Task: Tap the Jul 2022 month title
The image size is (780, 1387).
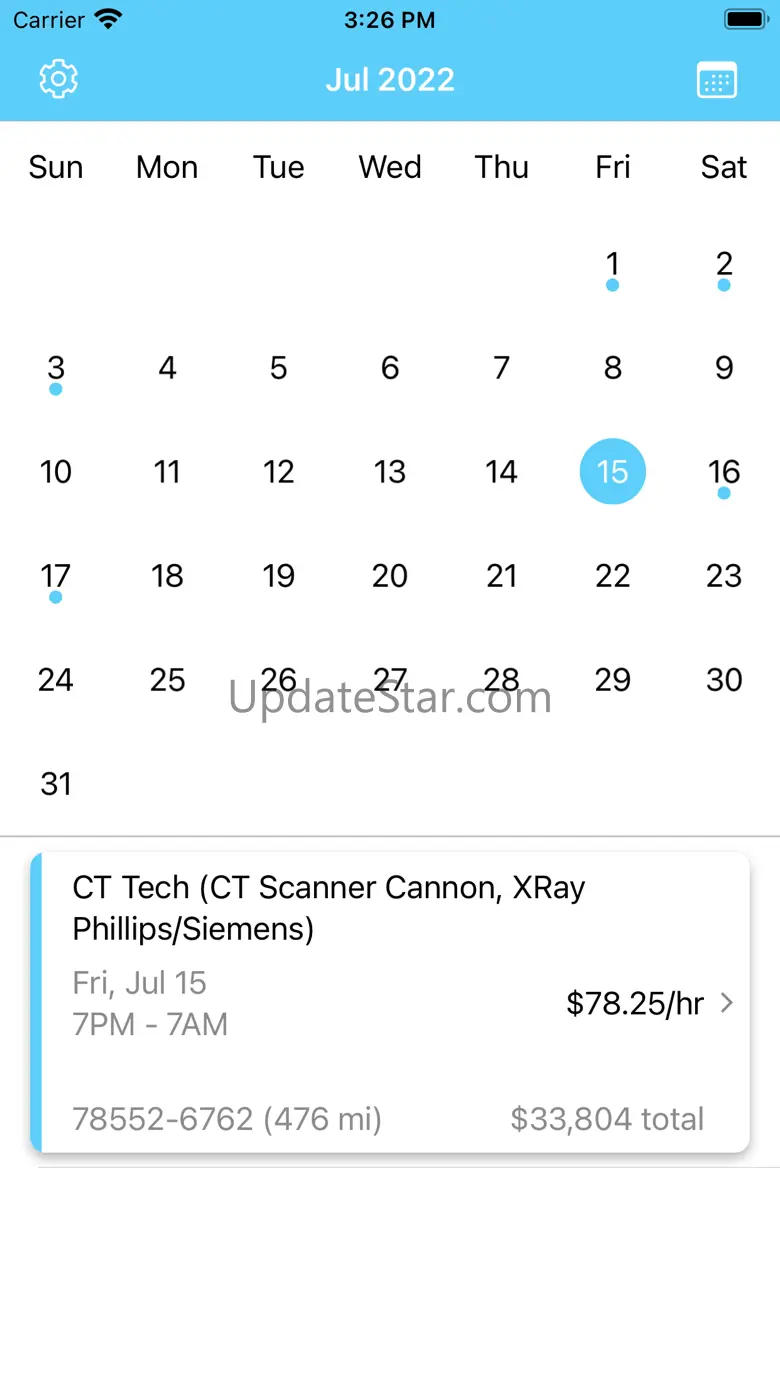Action: tap(390, 80)
